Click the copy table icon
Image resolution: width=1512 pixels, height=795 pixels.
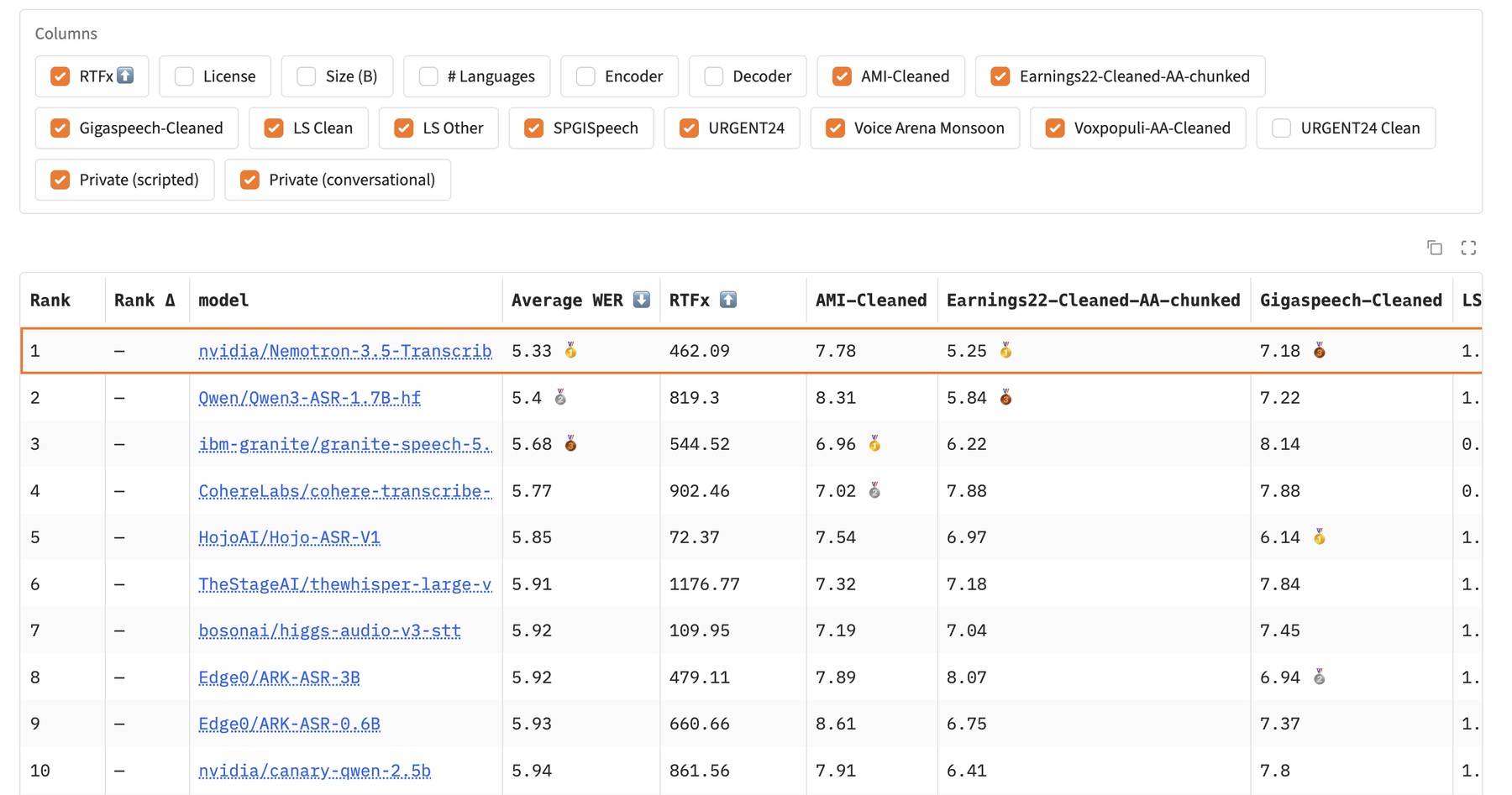coord(1435,248)
